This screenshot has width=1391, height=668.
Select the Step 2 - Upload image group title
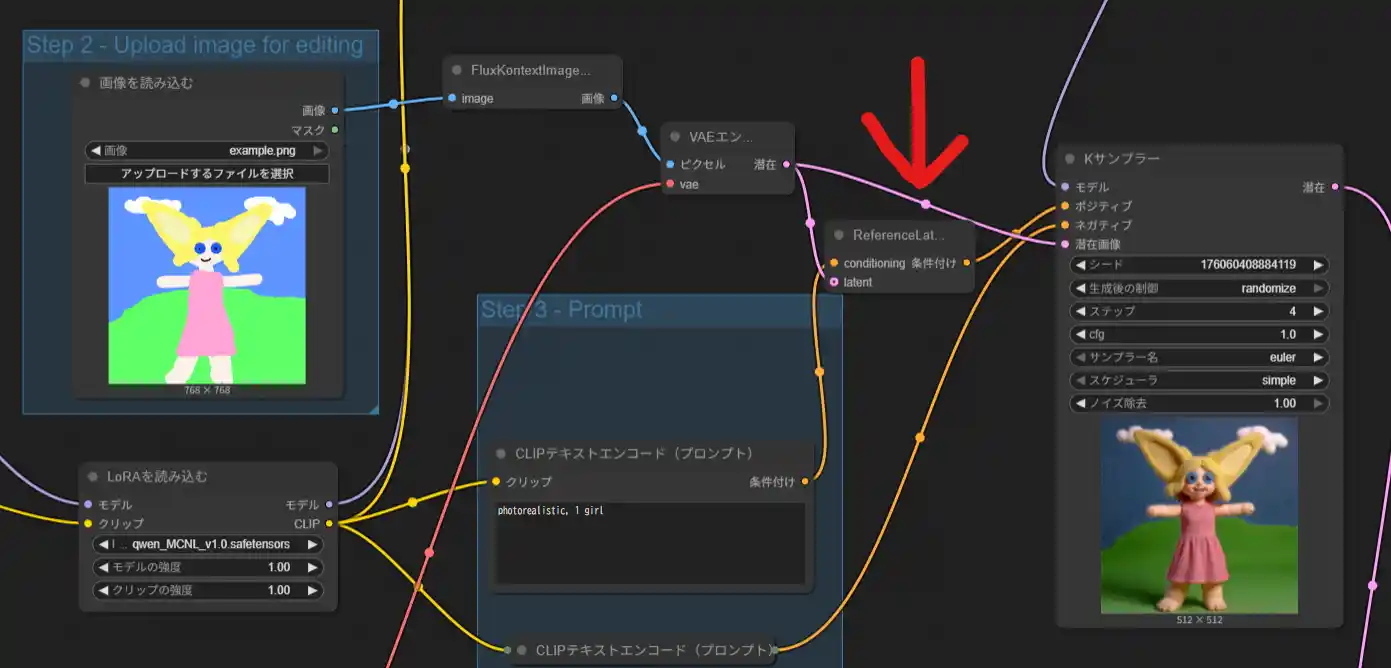tap(195, 45)
